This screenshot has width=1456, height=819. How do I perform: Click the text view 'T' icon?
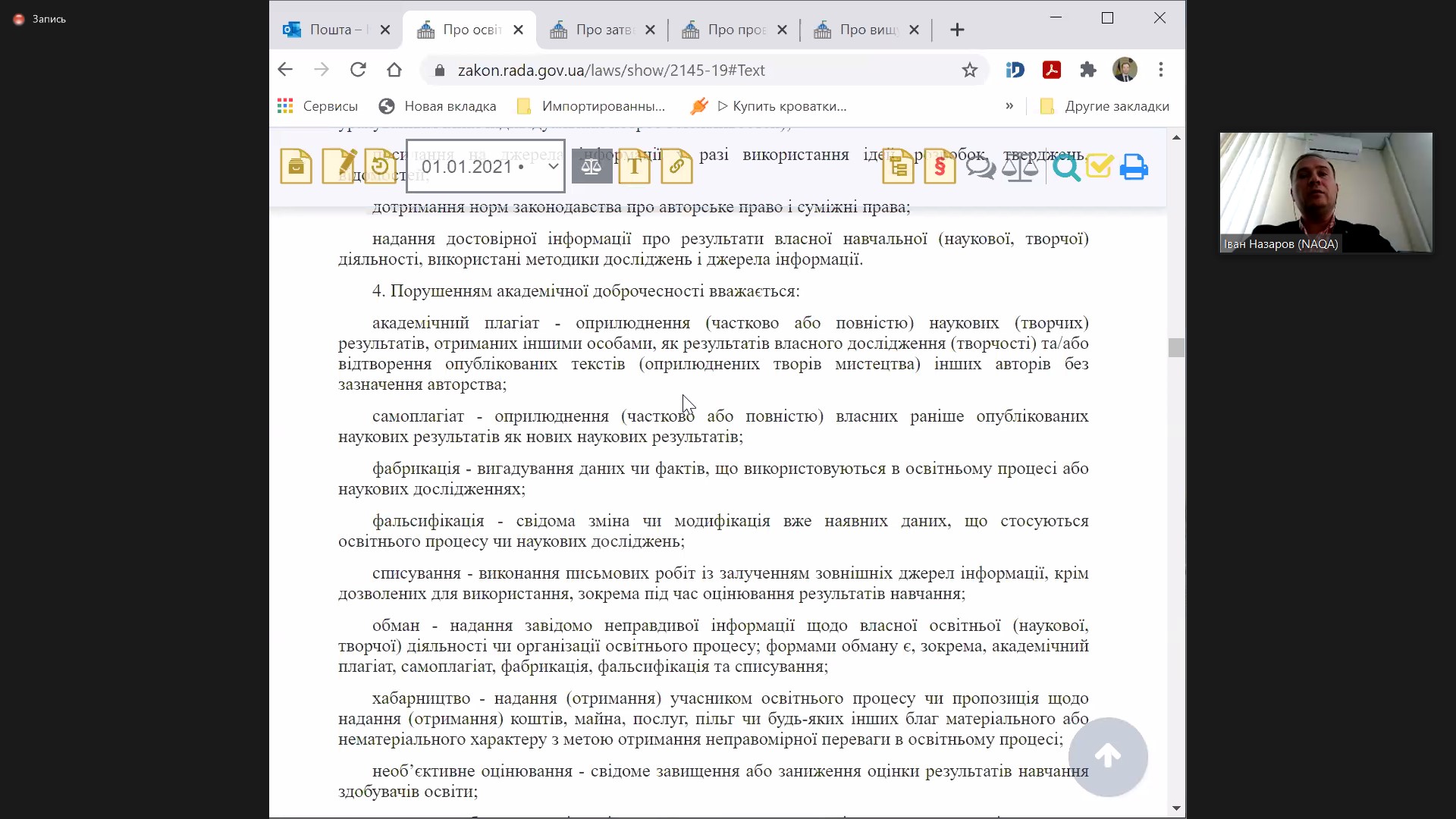click(x=634, y=166)
